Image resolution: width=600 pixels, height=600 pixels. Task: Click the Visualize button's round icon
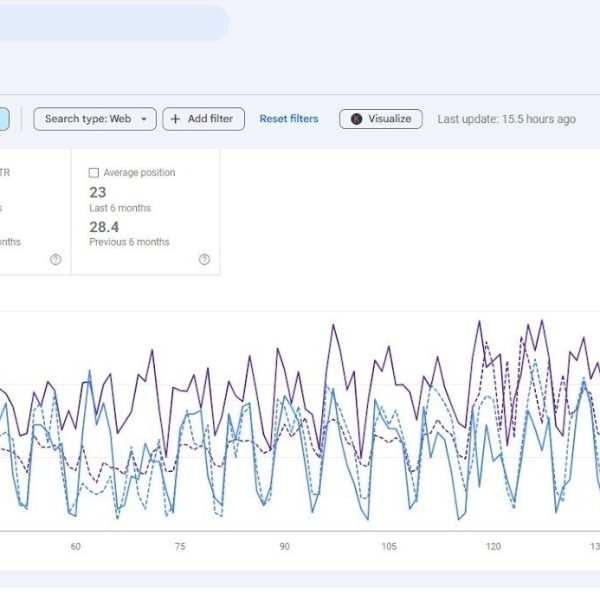click(357, 119)
